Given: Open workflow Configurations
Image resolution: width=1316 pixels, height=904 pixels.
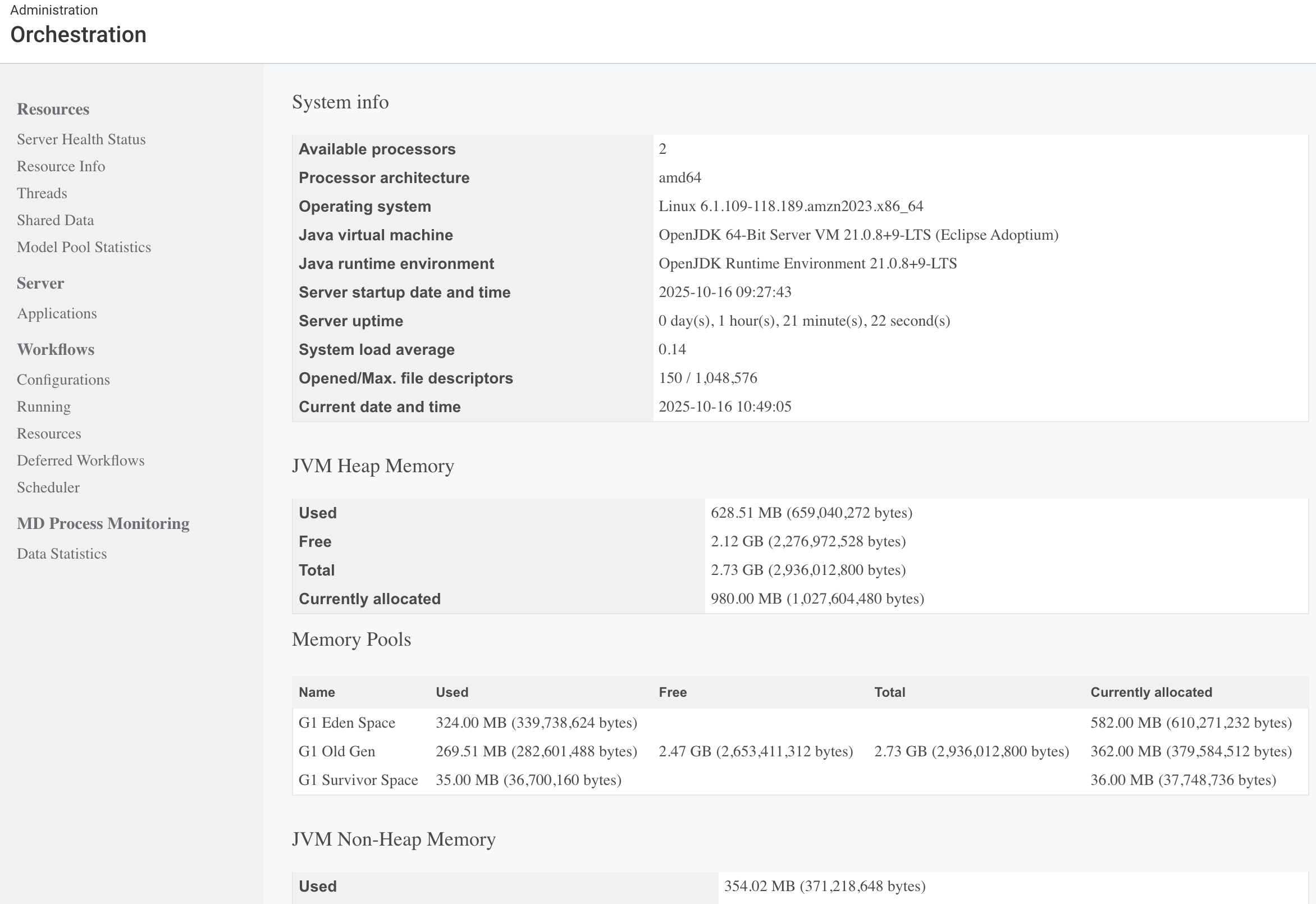Looking at the screenshot, I should [63, 380].
